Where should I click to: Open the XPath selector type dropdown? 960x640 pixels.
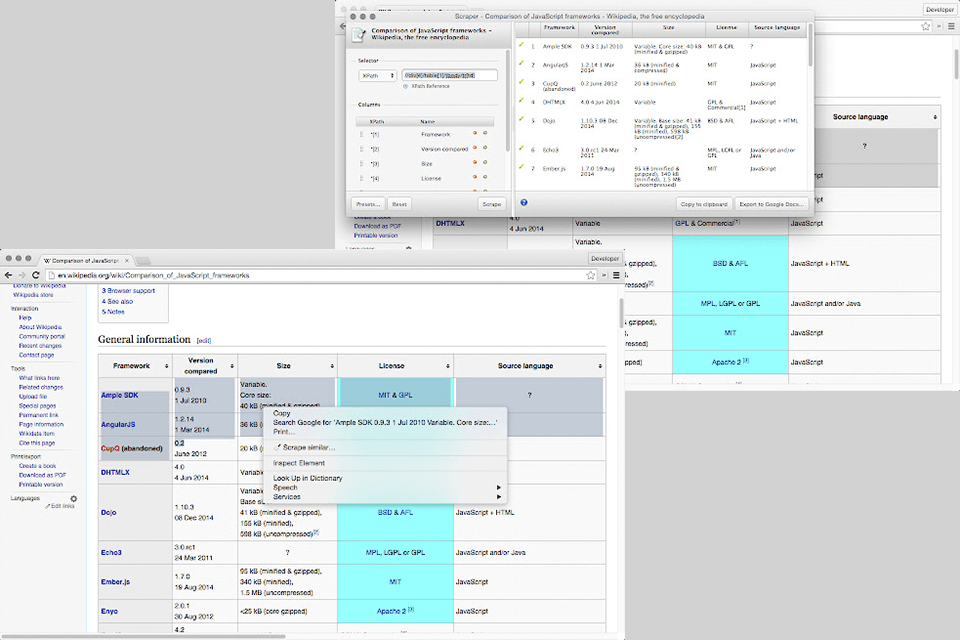(x=377, y=76)
